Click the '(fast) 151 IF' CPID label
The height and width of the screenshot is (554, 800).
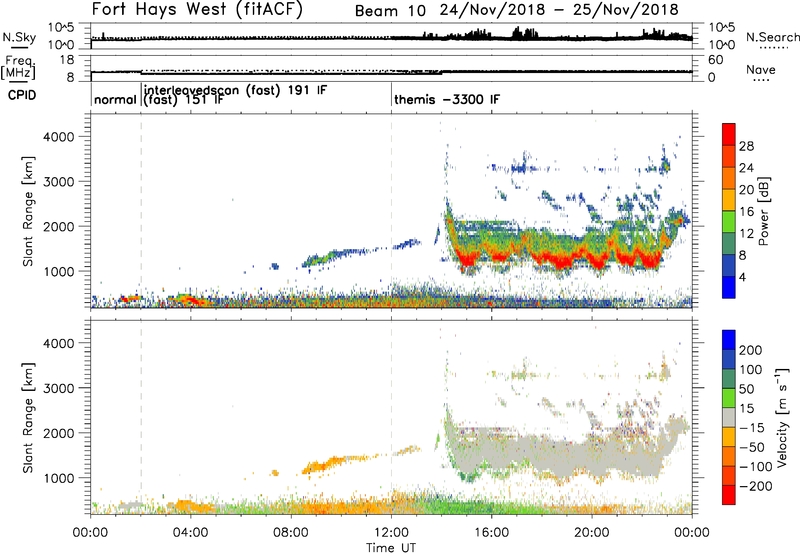183,99
